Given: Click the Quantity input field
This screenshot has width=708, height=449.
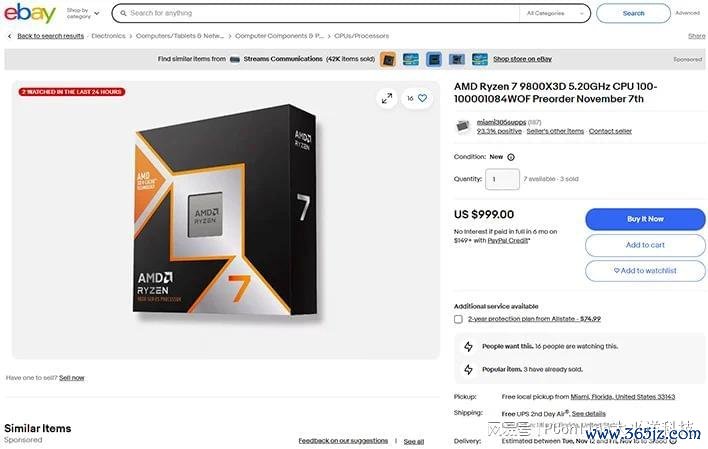Looking at the screenshot, I should 502,179.
